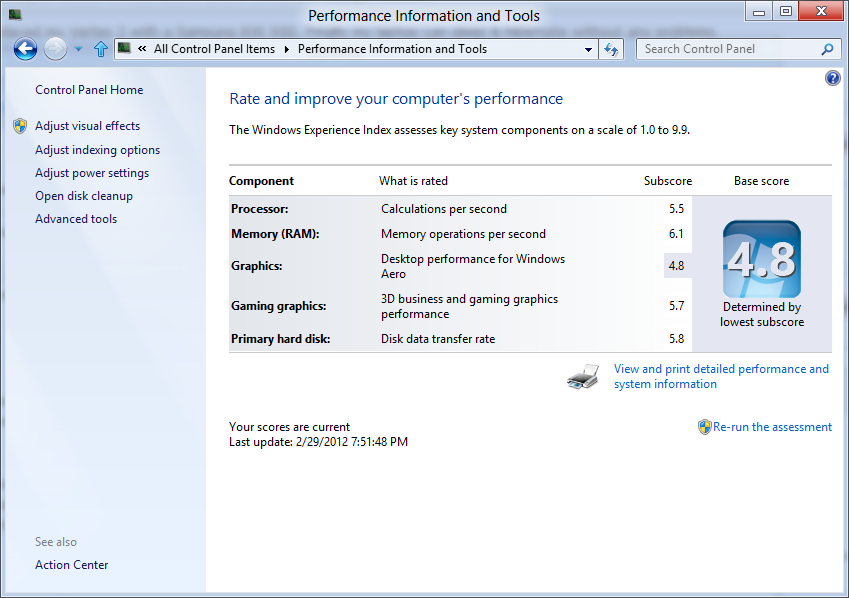This screenshot has height=598, width=849.
Task: Open the address bar history dropdown
Action: [x=588, y=49]
